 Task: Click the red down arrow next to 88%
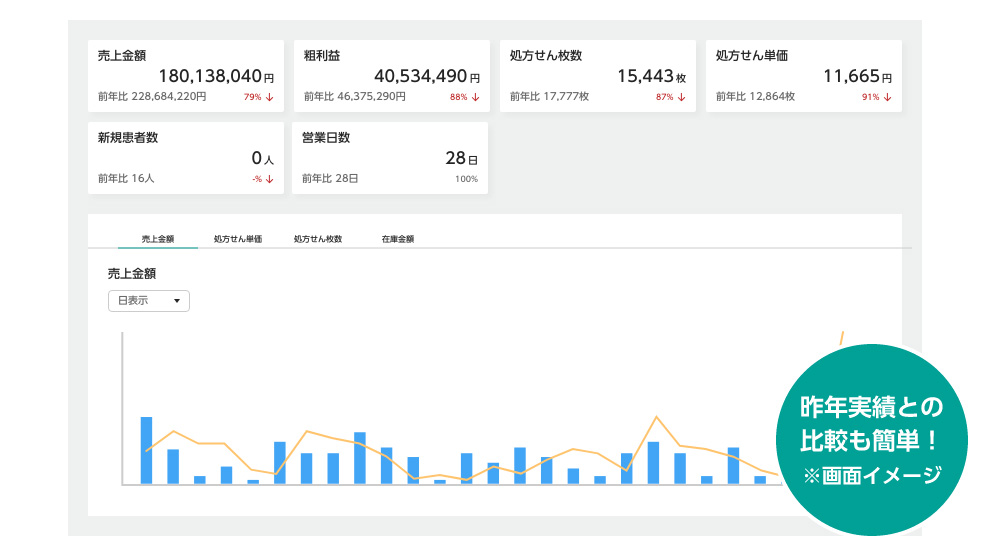tap(476, 97)
